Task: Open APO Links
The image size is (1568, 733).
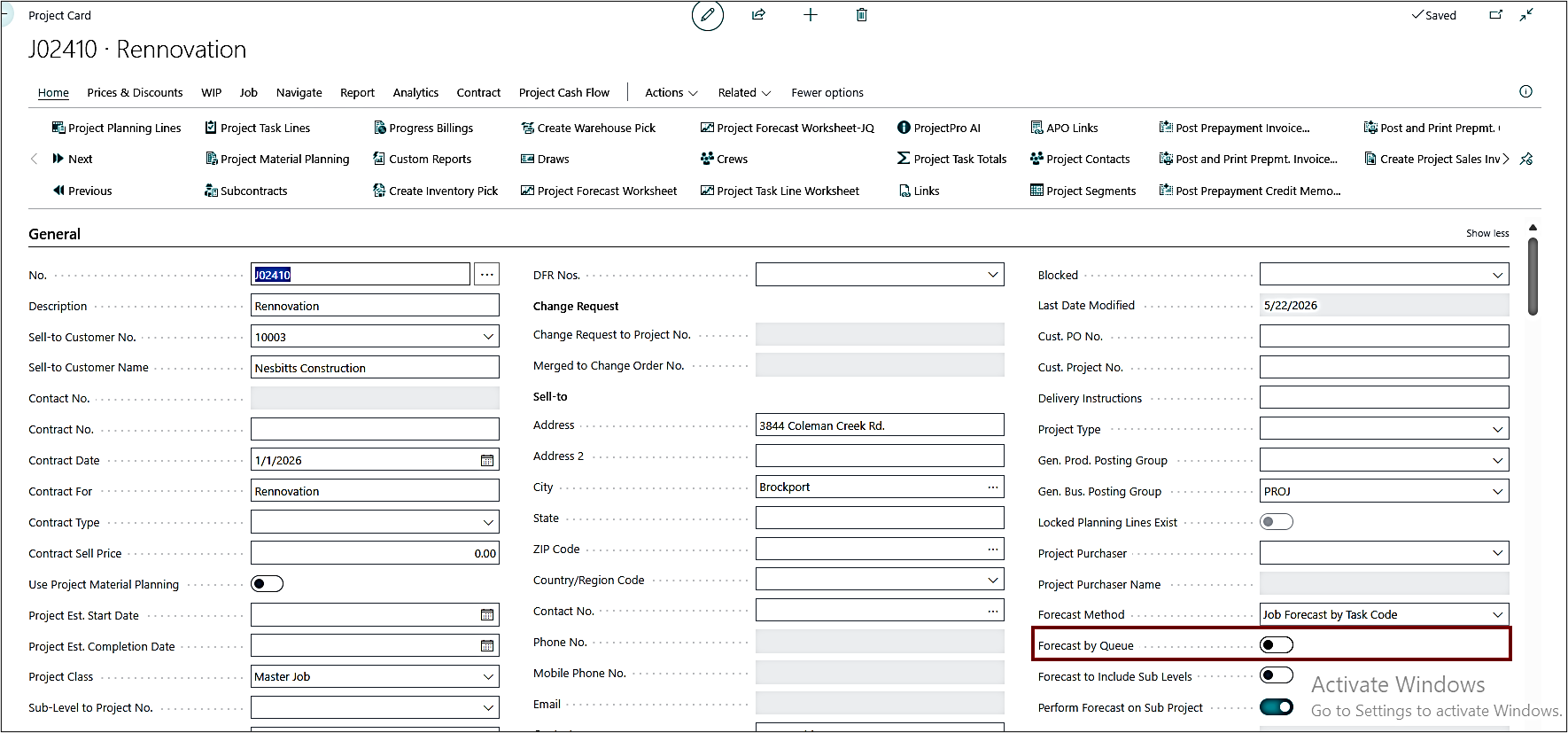Action: pos(1064,128)
